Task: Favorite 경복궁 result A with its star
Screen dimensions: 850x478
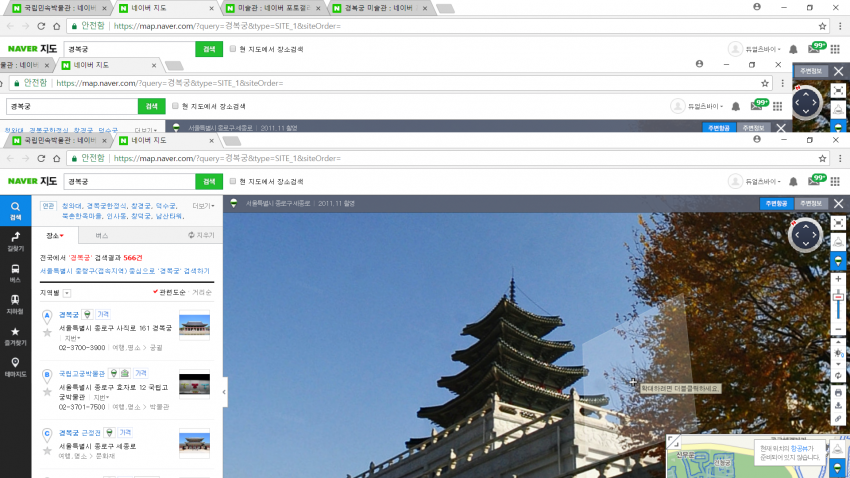Action: (47, 332)
